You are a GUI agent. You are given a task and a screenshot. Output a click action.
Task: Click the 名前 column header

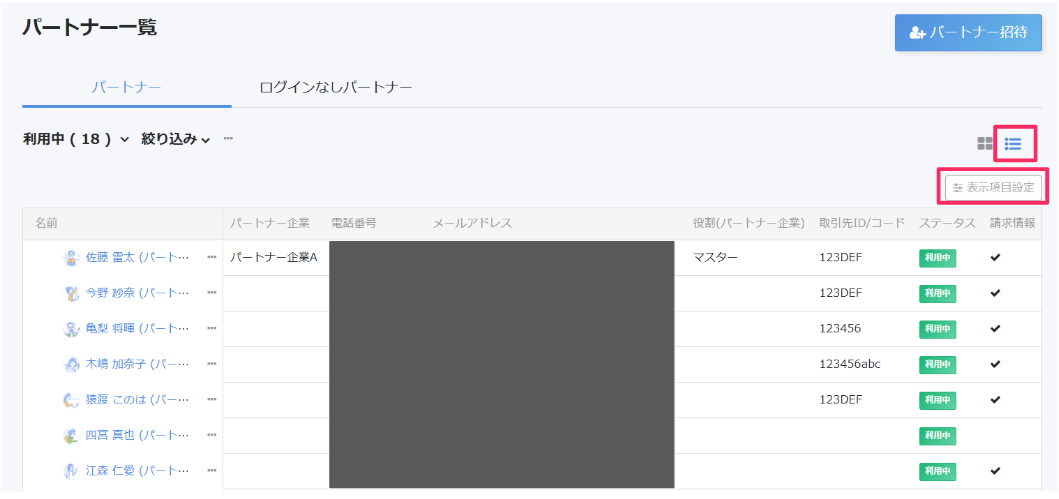click(46, 224)
